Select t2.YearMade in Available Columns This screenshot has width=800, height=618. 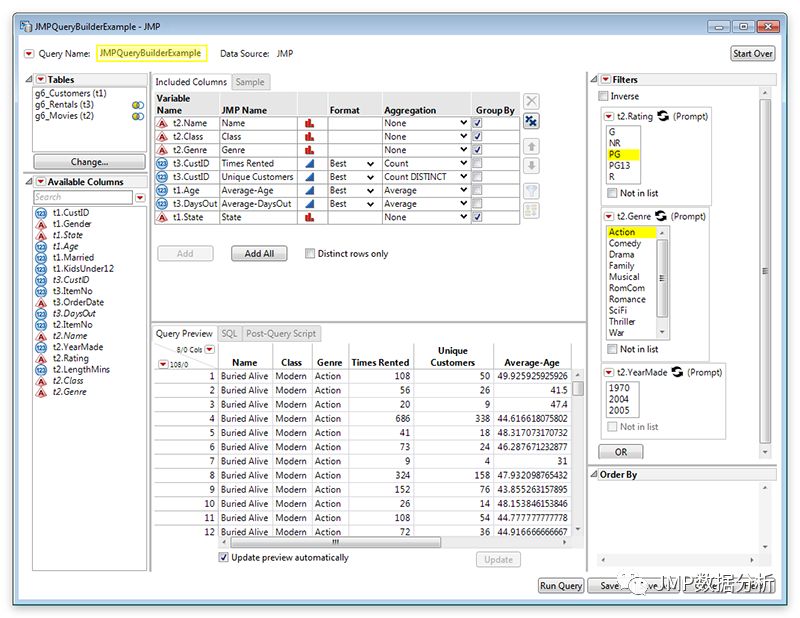coord(78,347)
